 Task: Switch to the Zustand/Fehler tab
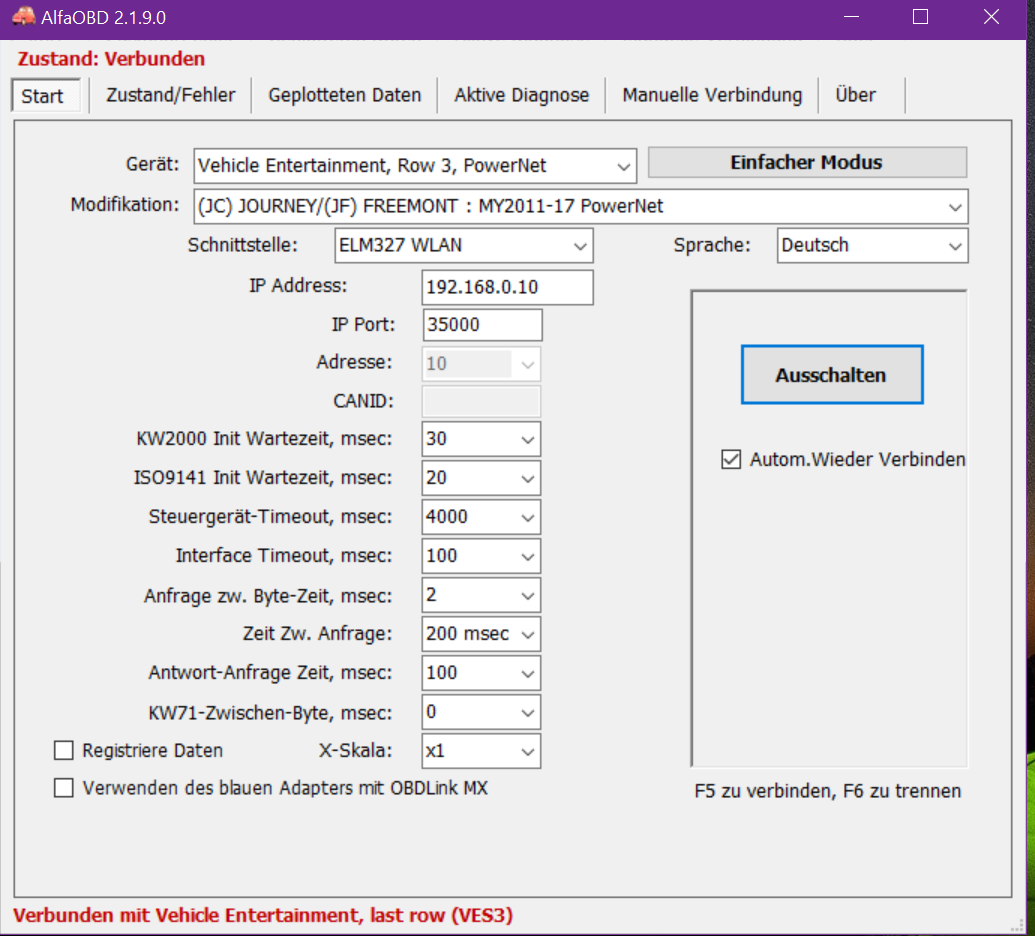click(171, 96)
